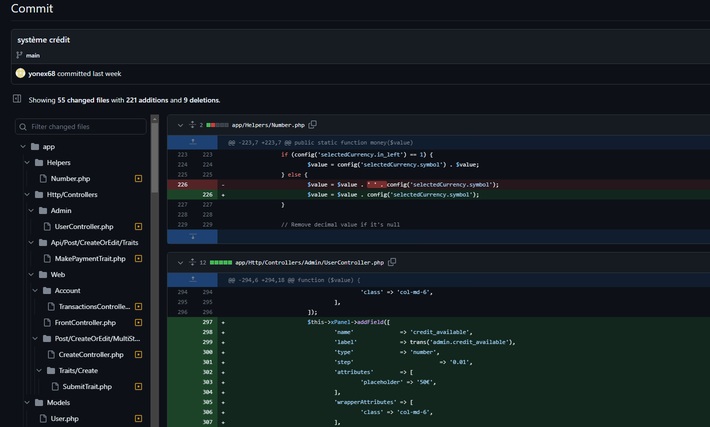Click the file tree vertical scrollbar
Viewport: 710px width, 427px height.
tap(155, 156)
